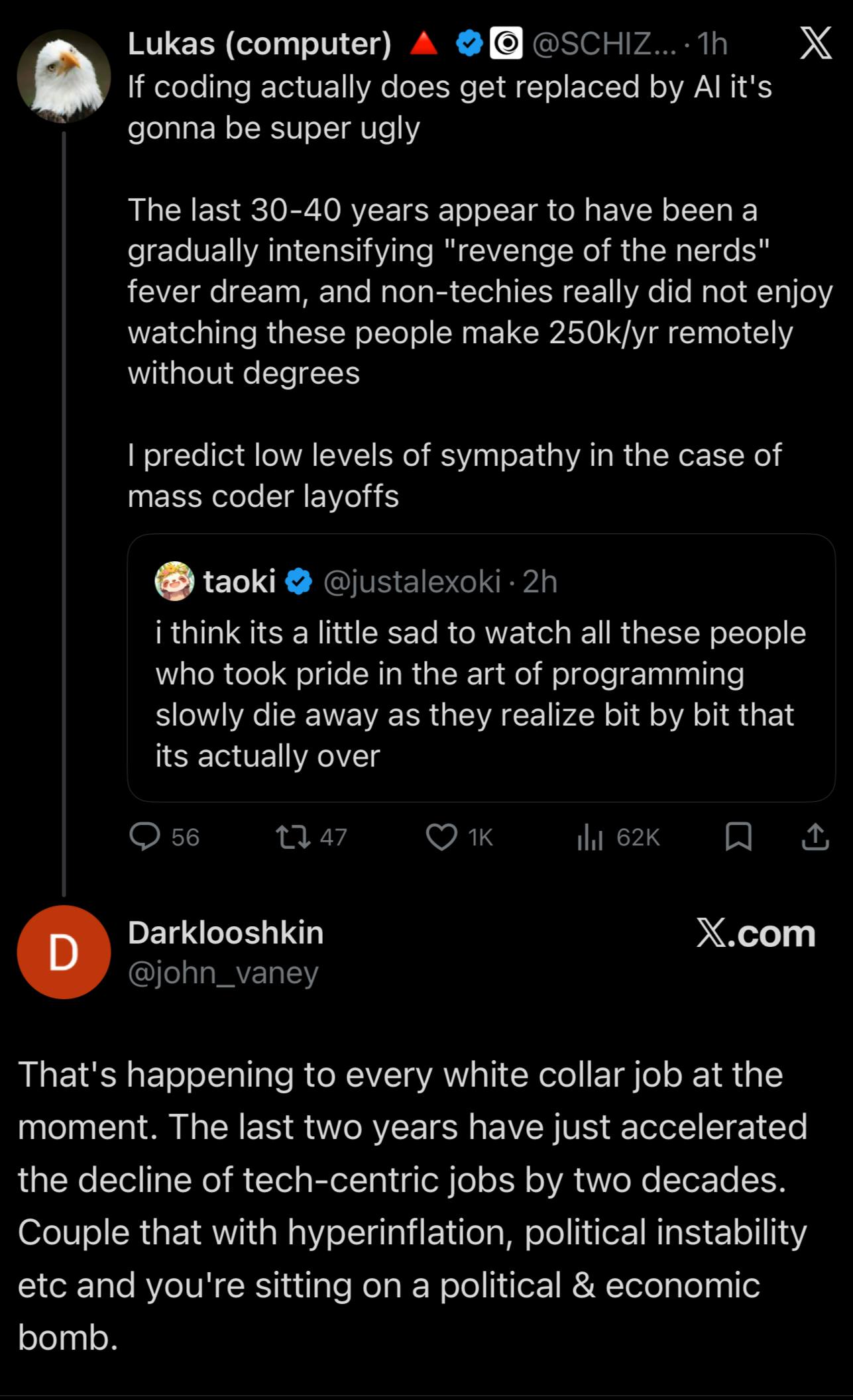853x1400 pixels.
Task: Open the reply comment icon showing 56
Action: click(x=145, y=836)
